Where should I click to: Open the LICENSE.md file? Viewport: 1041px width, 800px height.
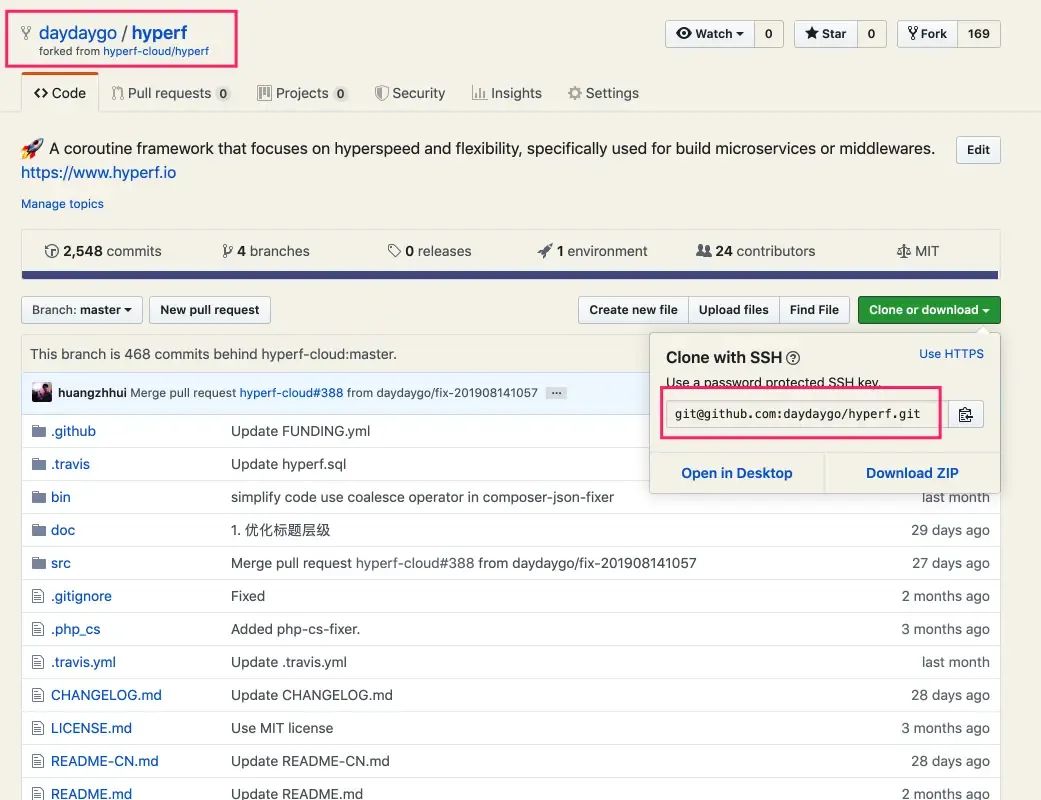(x=92, y=728)
